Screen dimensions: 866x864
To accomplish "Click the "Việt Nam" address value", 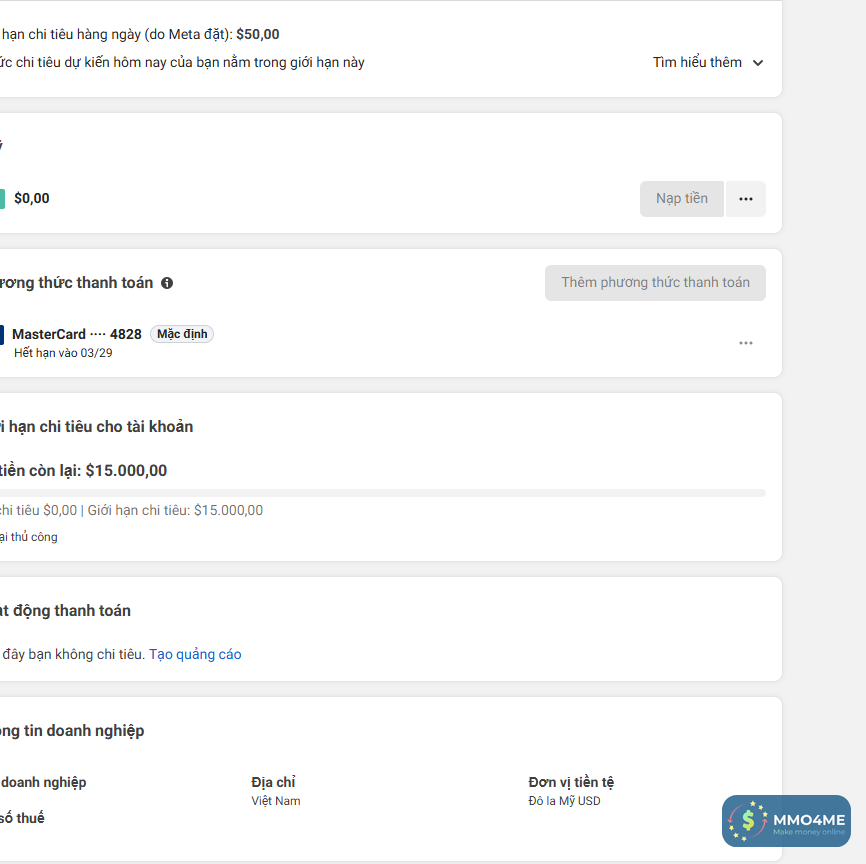I will [x=276, y=801].
